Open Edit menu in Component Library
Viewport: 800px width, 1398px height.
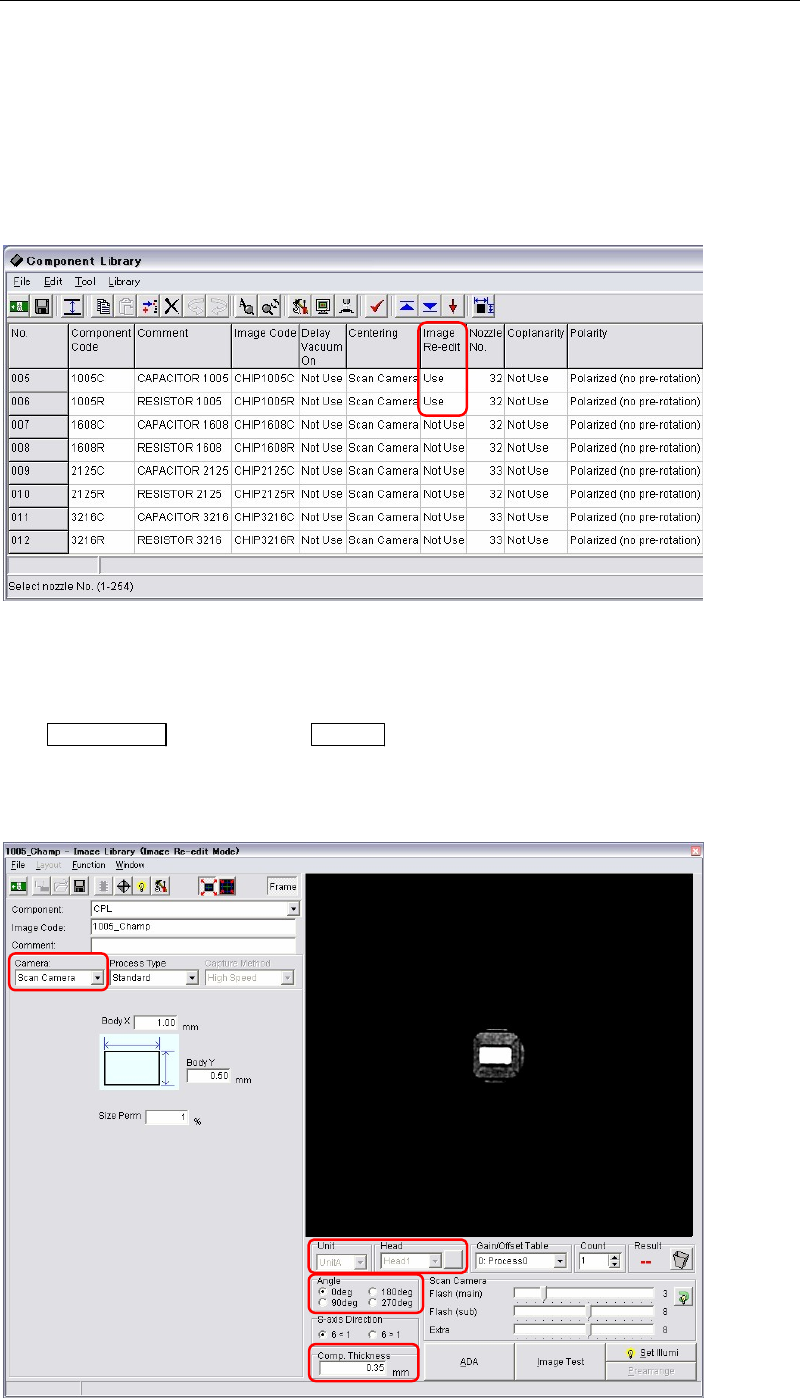[x=53, y=282]
